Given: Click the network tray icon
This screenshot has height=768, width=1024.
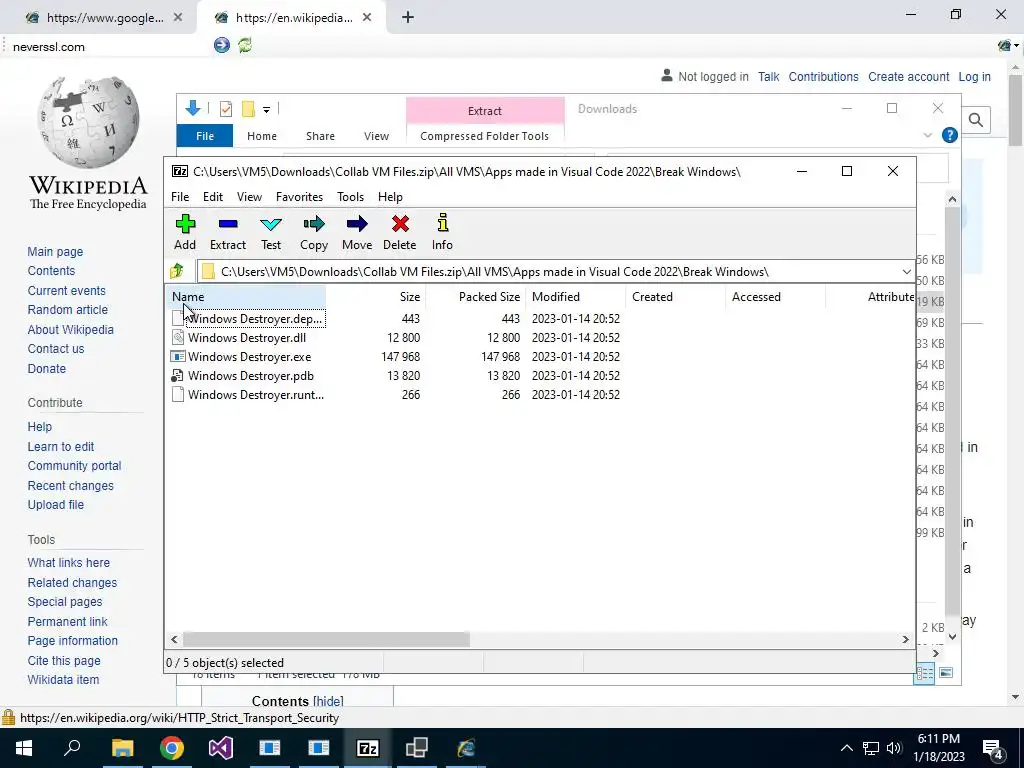Looking at the screenshot, I should pos(871,748).
